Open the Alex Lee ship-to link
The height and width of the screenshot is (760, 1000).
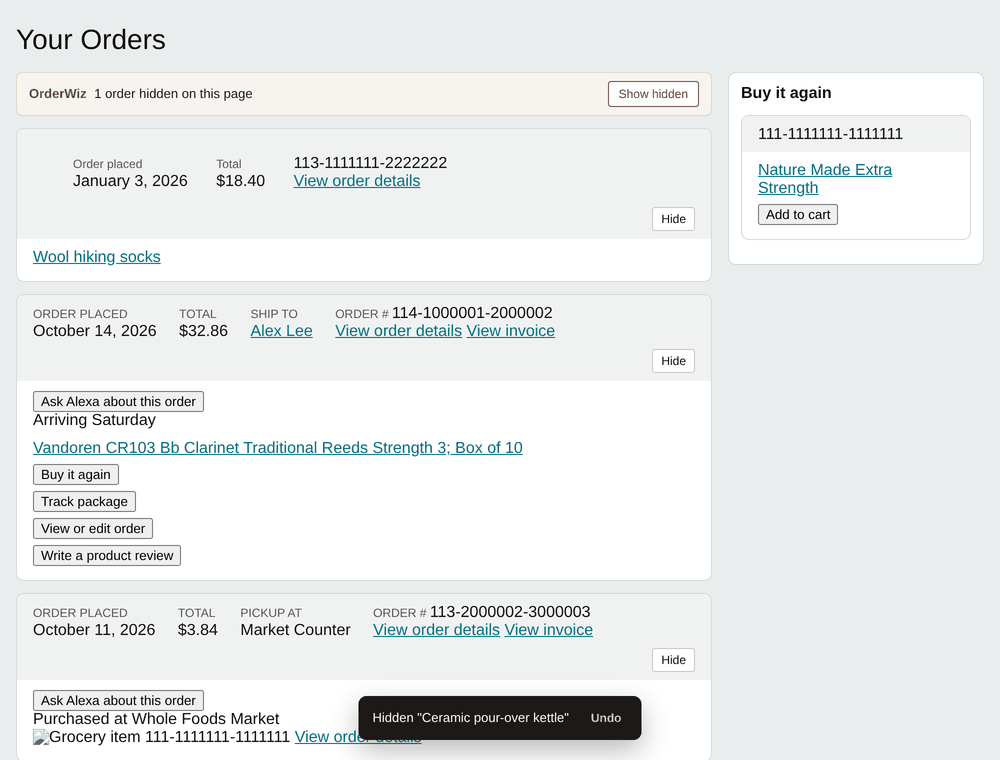(281, 331)
